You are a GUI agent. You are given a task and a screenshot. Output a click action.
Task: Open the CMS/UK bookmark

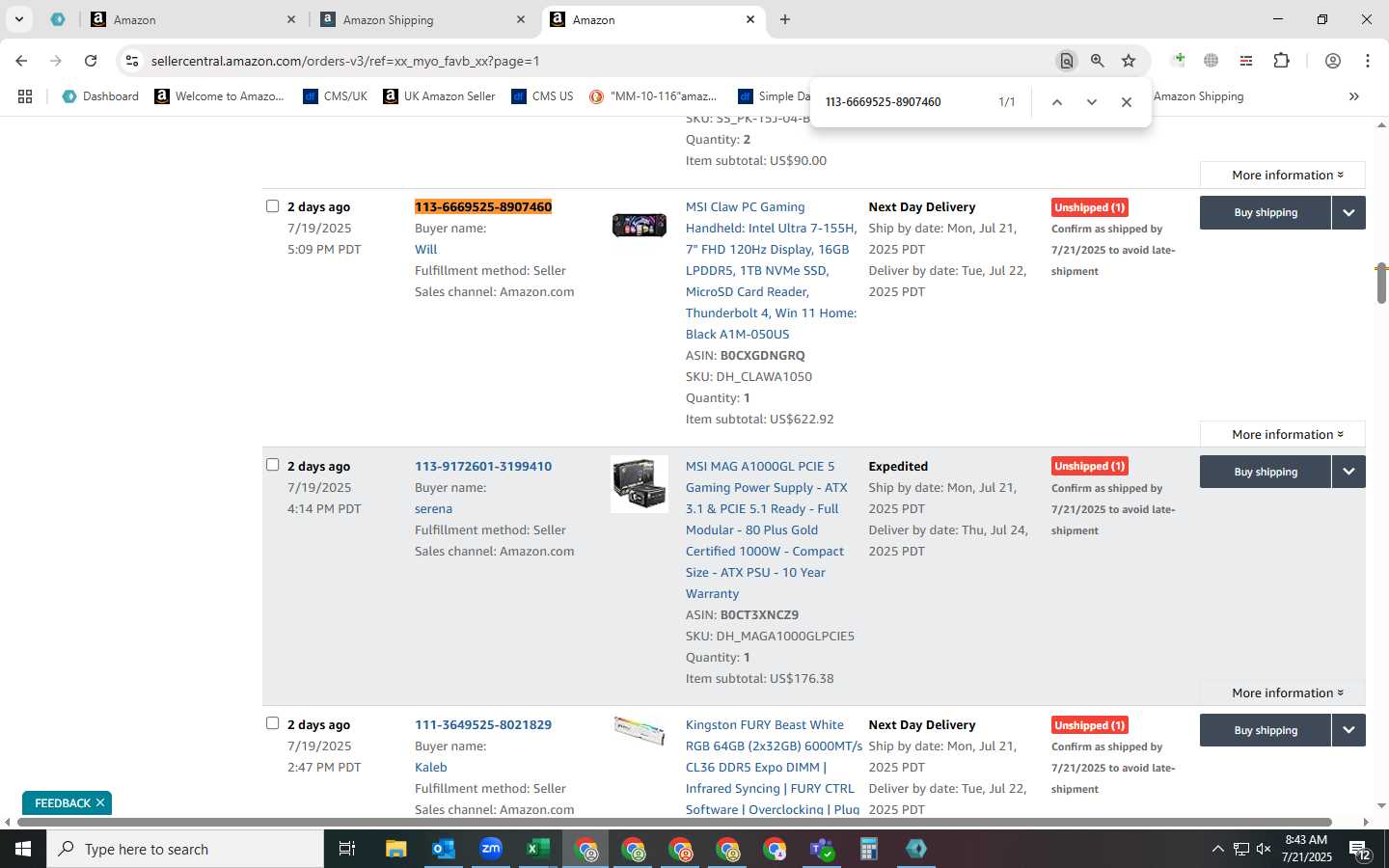335,96
